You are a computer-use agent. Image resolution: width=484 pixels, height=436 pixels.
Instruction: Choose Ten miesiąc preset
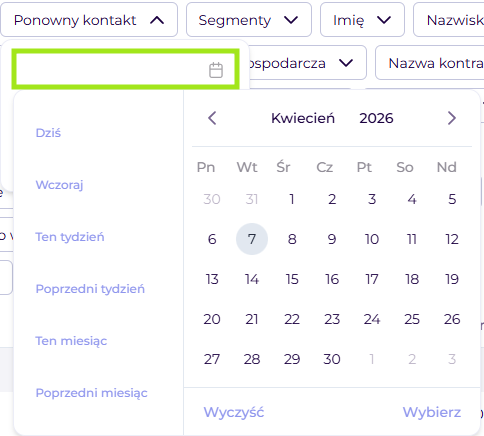pos(71,341)
